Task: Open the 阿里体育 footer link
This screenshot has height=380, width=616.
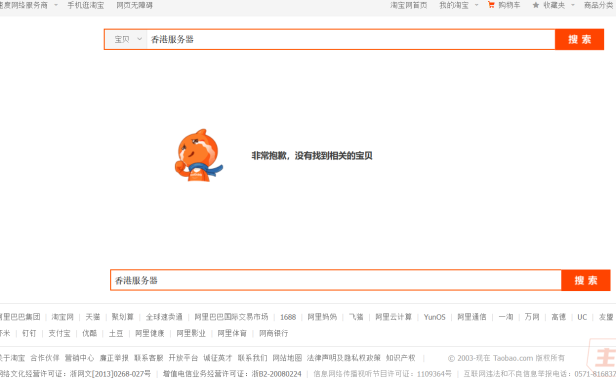Action: 232,333
